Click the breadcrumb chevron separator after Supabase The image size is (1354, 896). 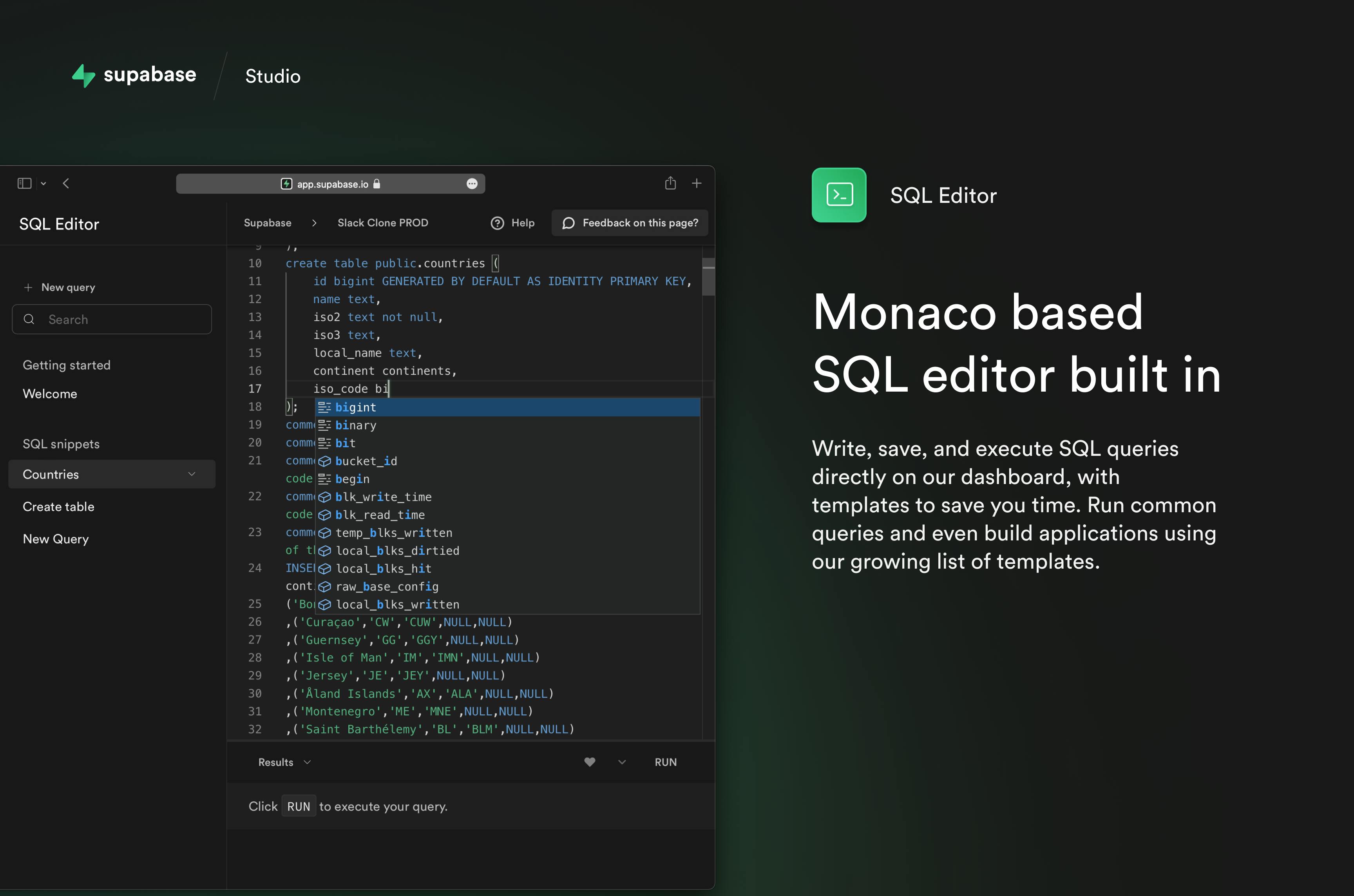coord(314,223)
